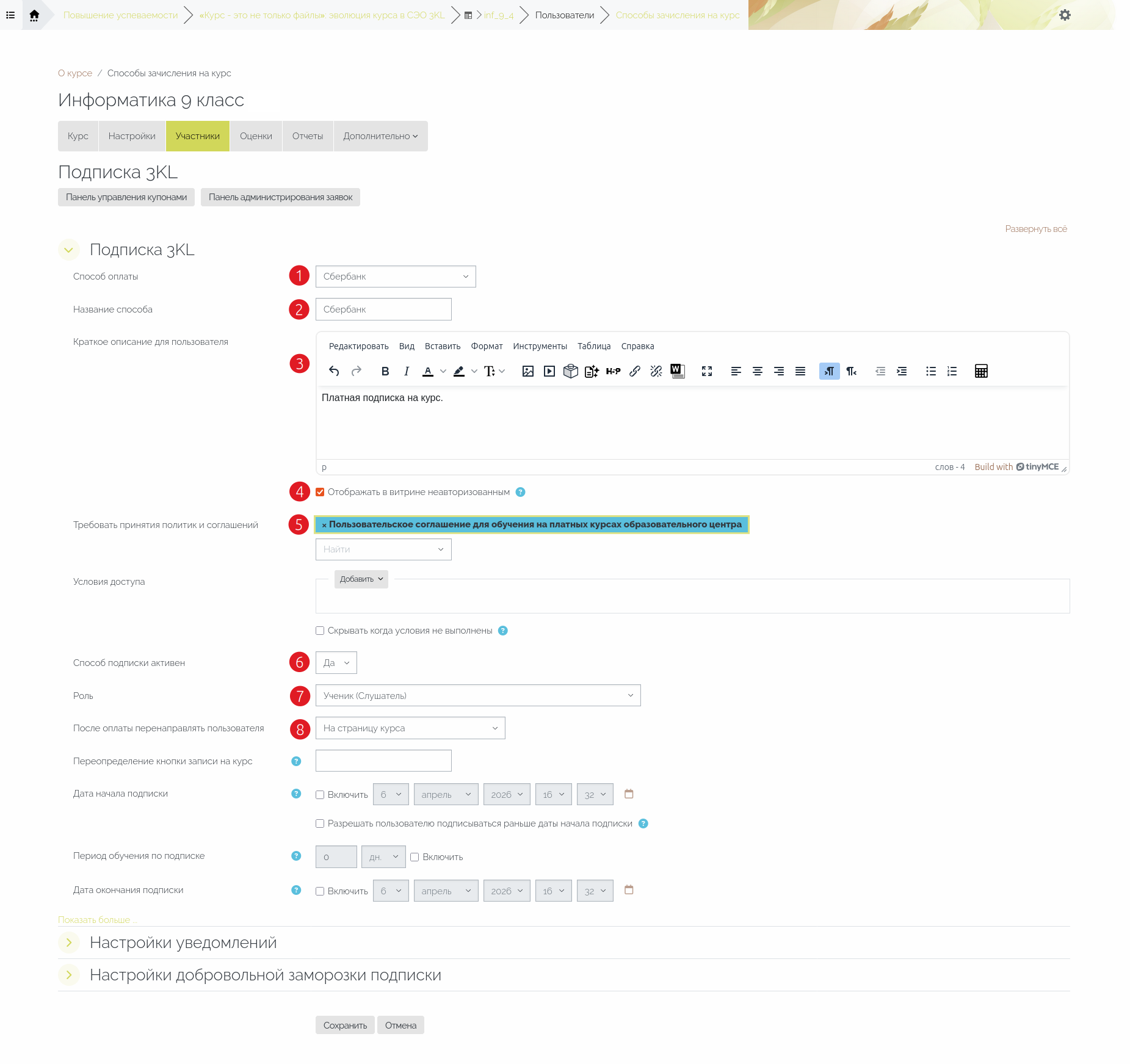1130x1064 pixels.
Task: Toggle fullscreen mode in the editor
Action: click(x=707, y=371)
